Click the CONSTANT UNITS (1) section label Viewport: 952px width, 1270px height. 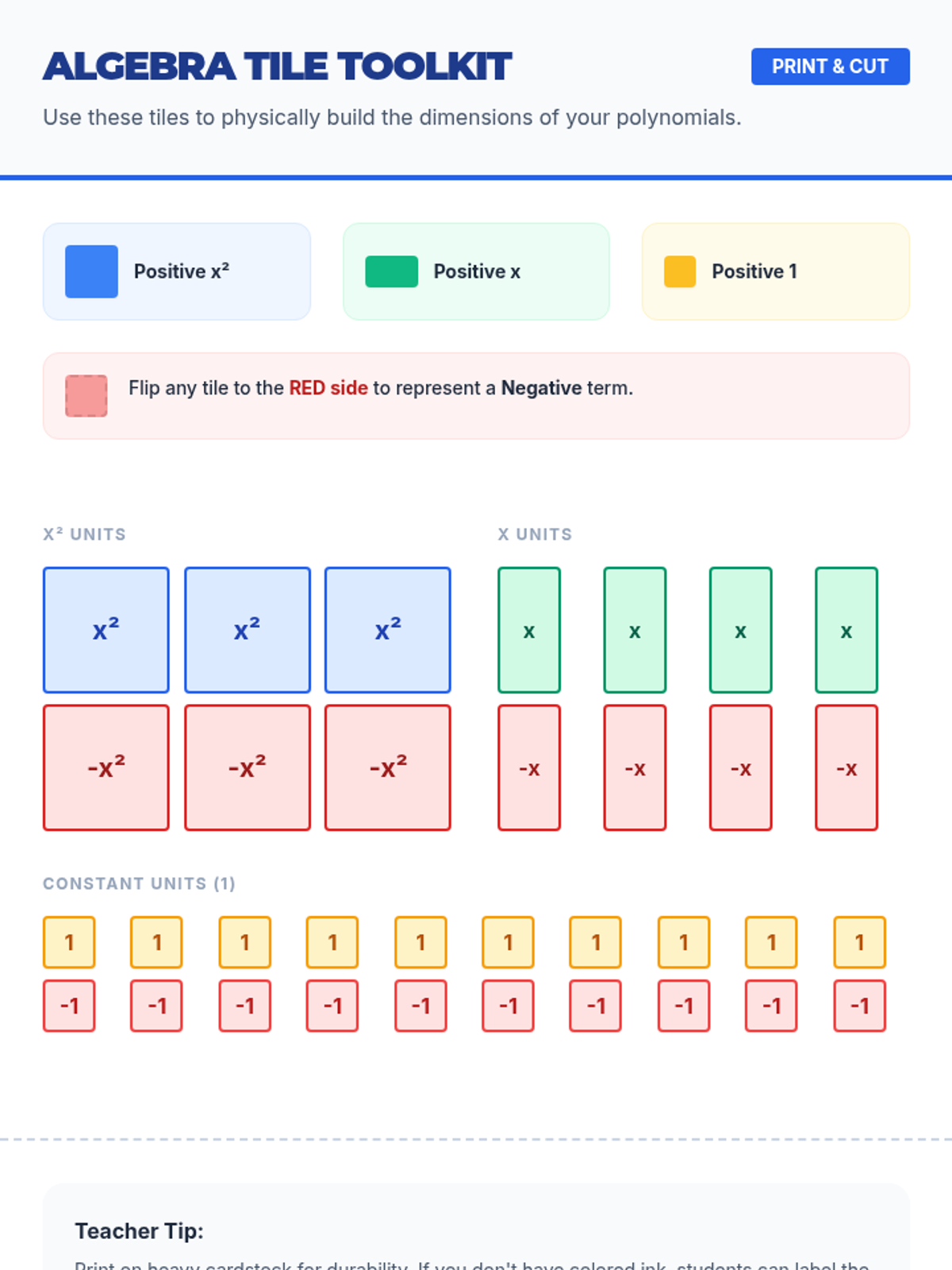pos(140,883)
